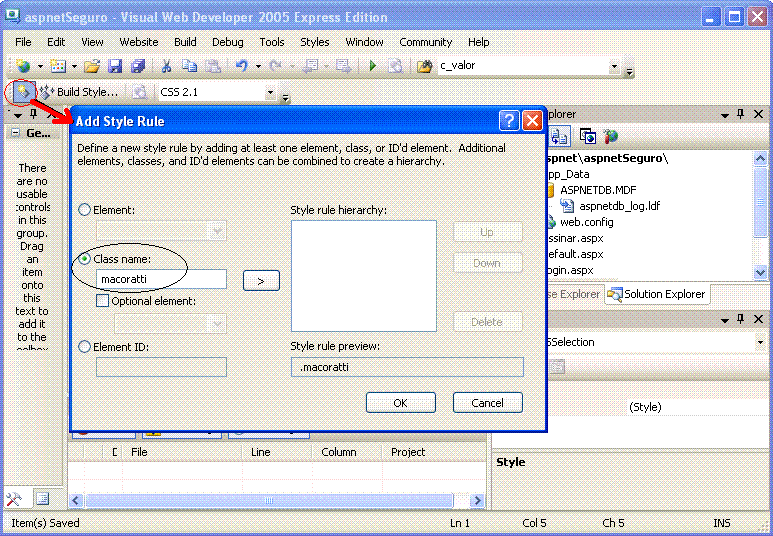Click the Class name text field containing macoratti
This screenshot has width=773, height=536.
click(x=161, y=279)
